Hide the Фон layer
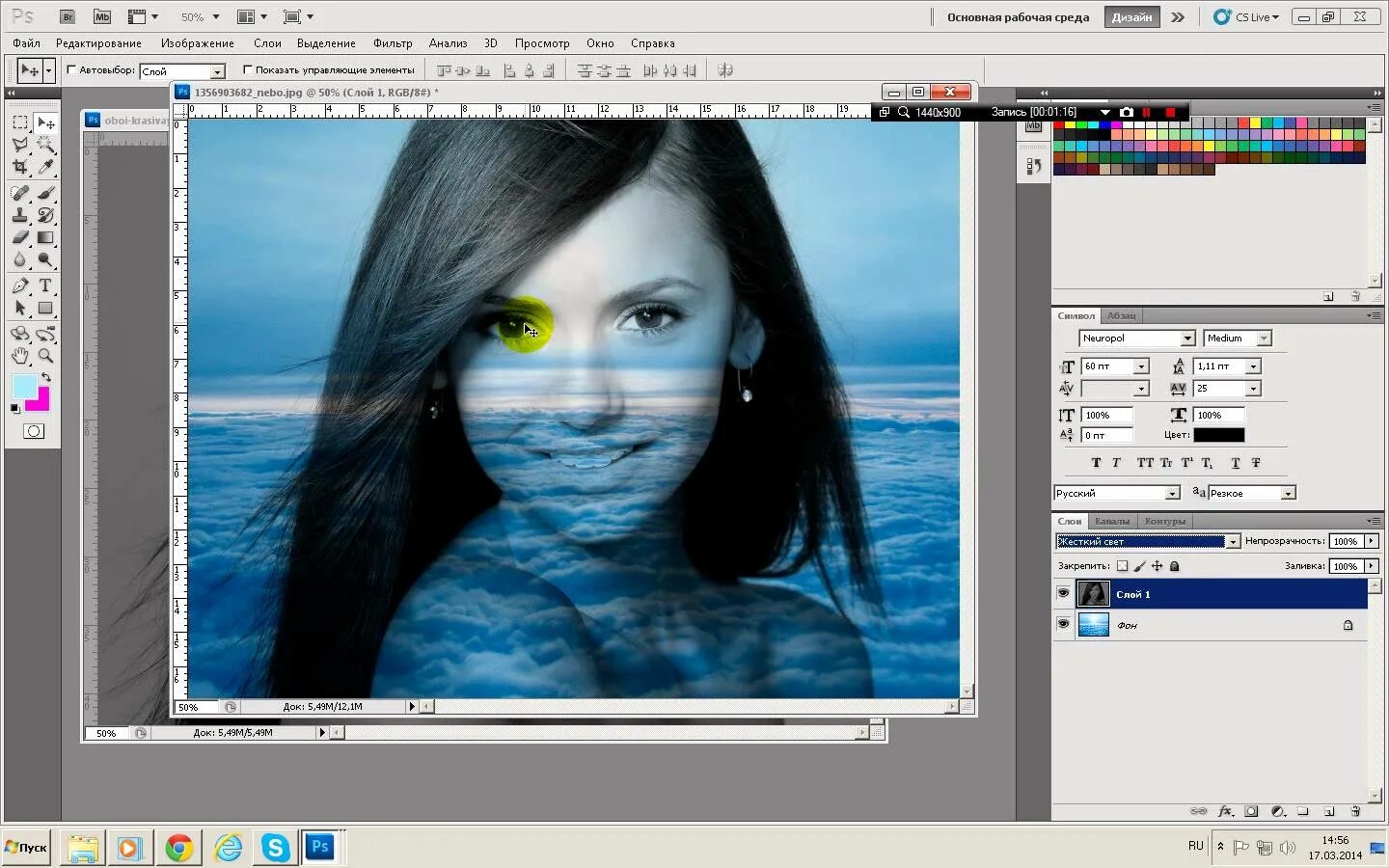The height and width of the screenshot is (868, 1389). (x=1063, y=624)
